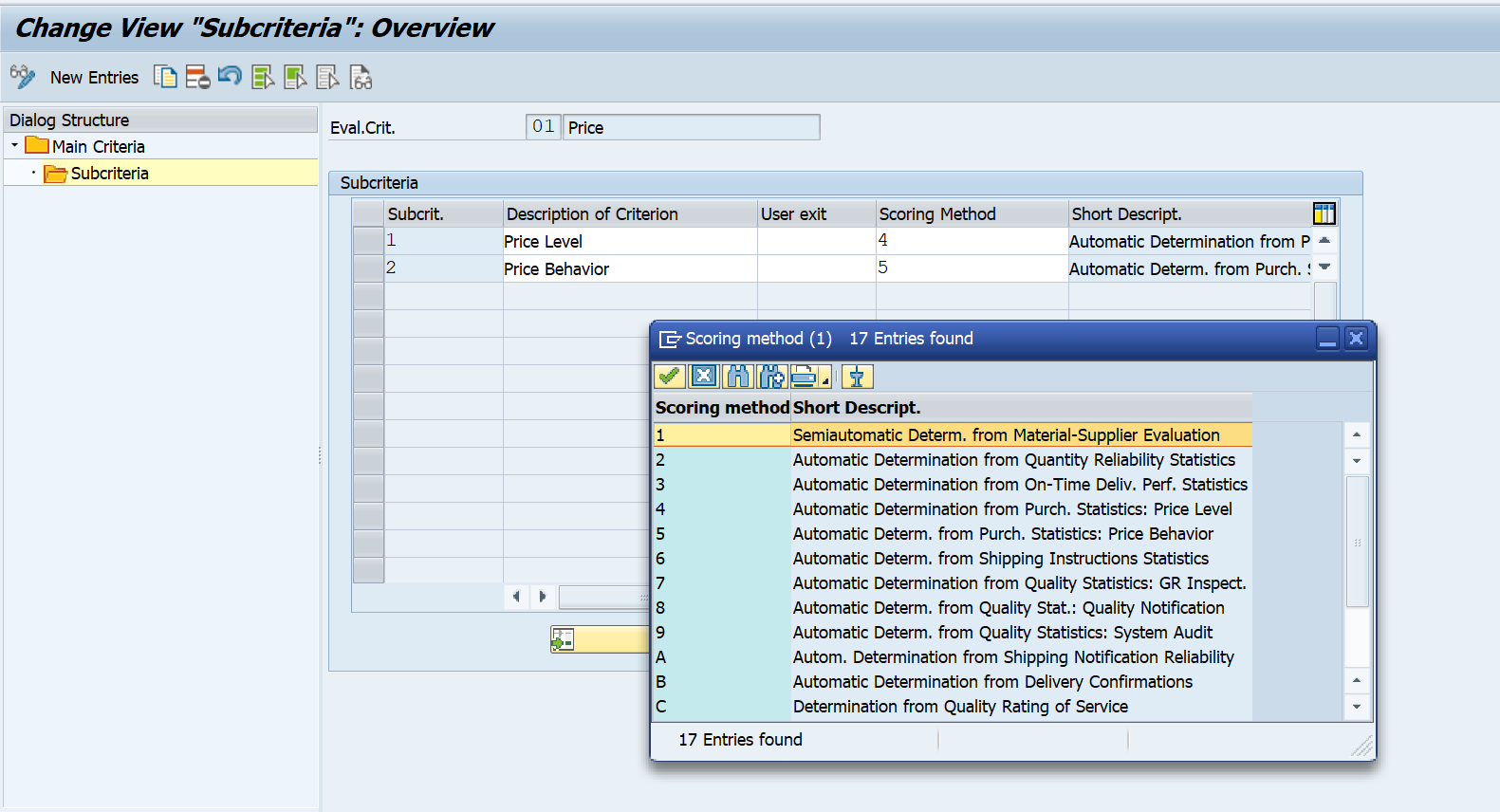Cancel the Scoring method dialog via X icon
The height and width of the screenshot is (812, 1500).
[704, 377]
